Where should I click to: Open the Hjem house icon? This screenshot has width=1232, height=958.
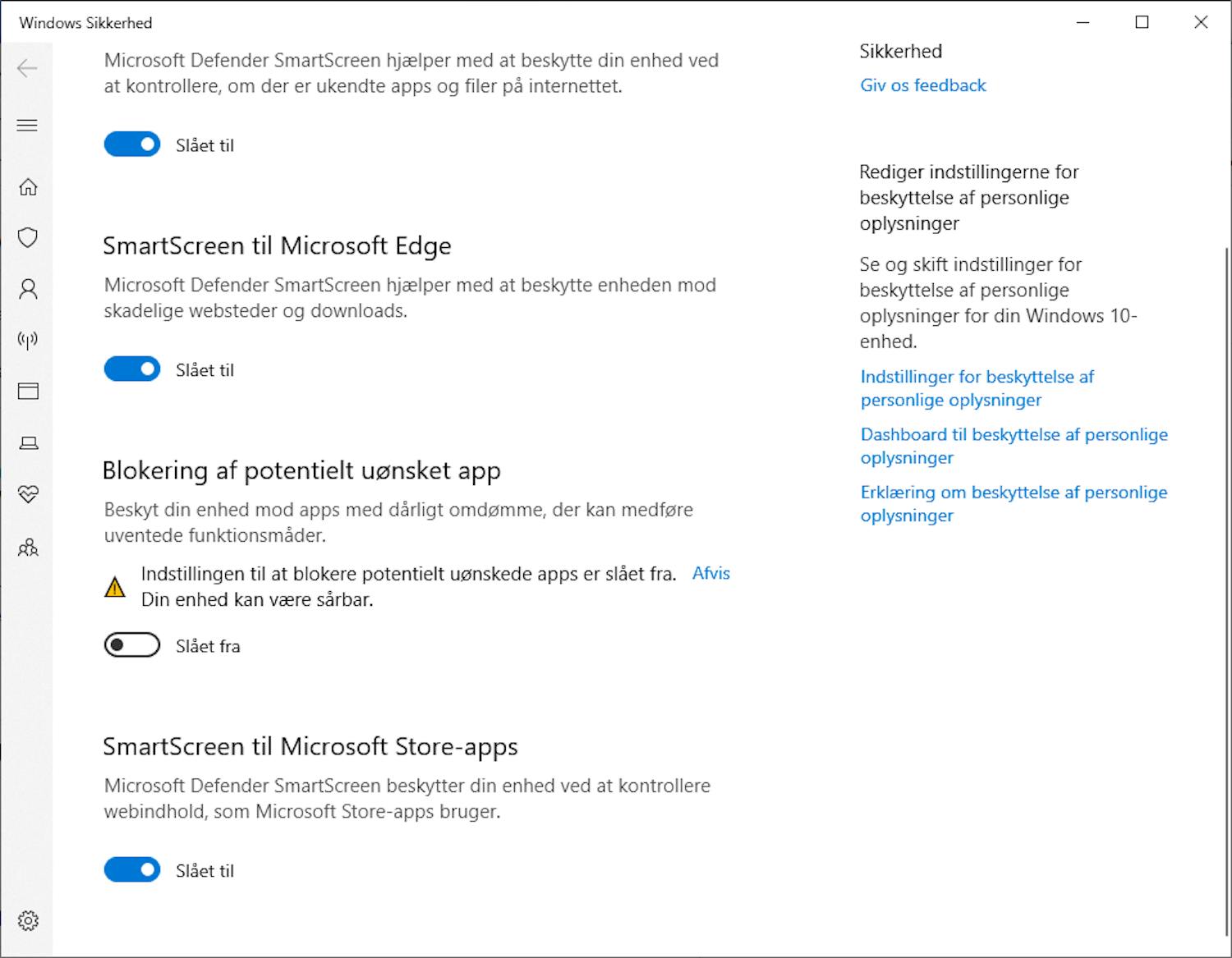coord(27,186)
